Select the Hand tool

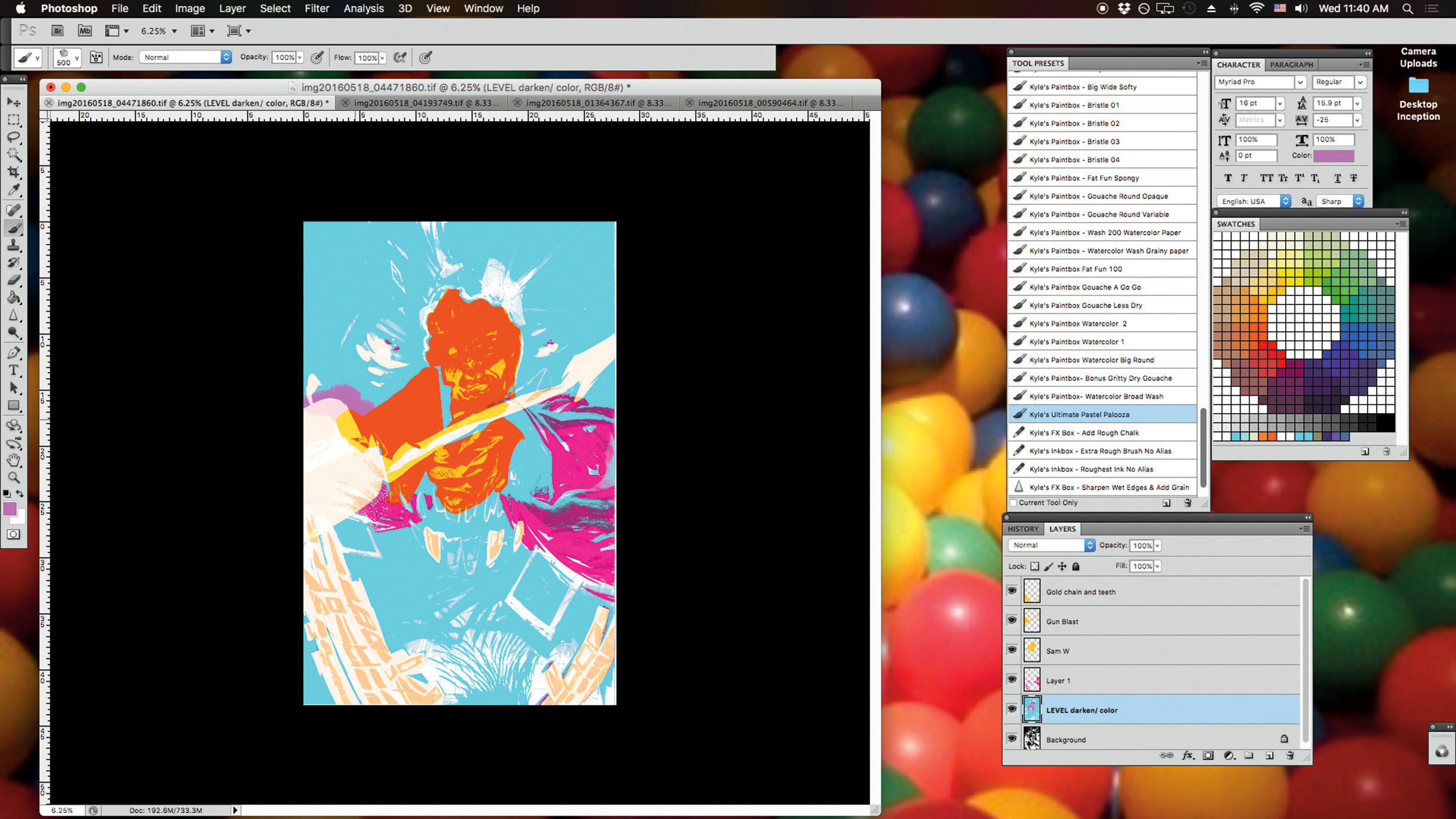click(14, 460)
